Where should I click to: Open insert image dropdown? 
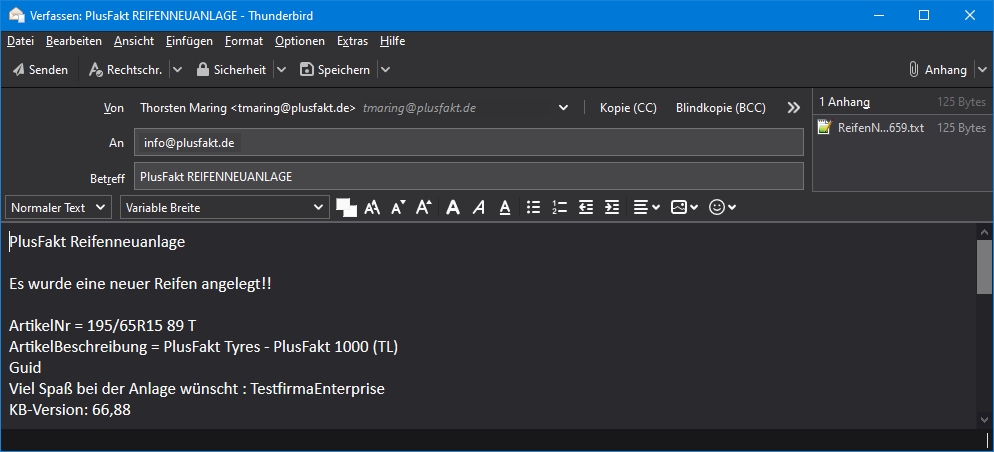click(685, 207)
